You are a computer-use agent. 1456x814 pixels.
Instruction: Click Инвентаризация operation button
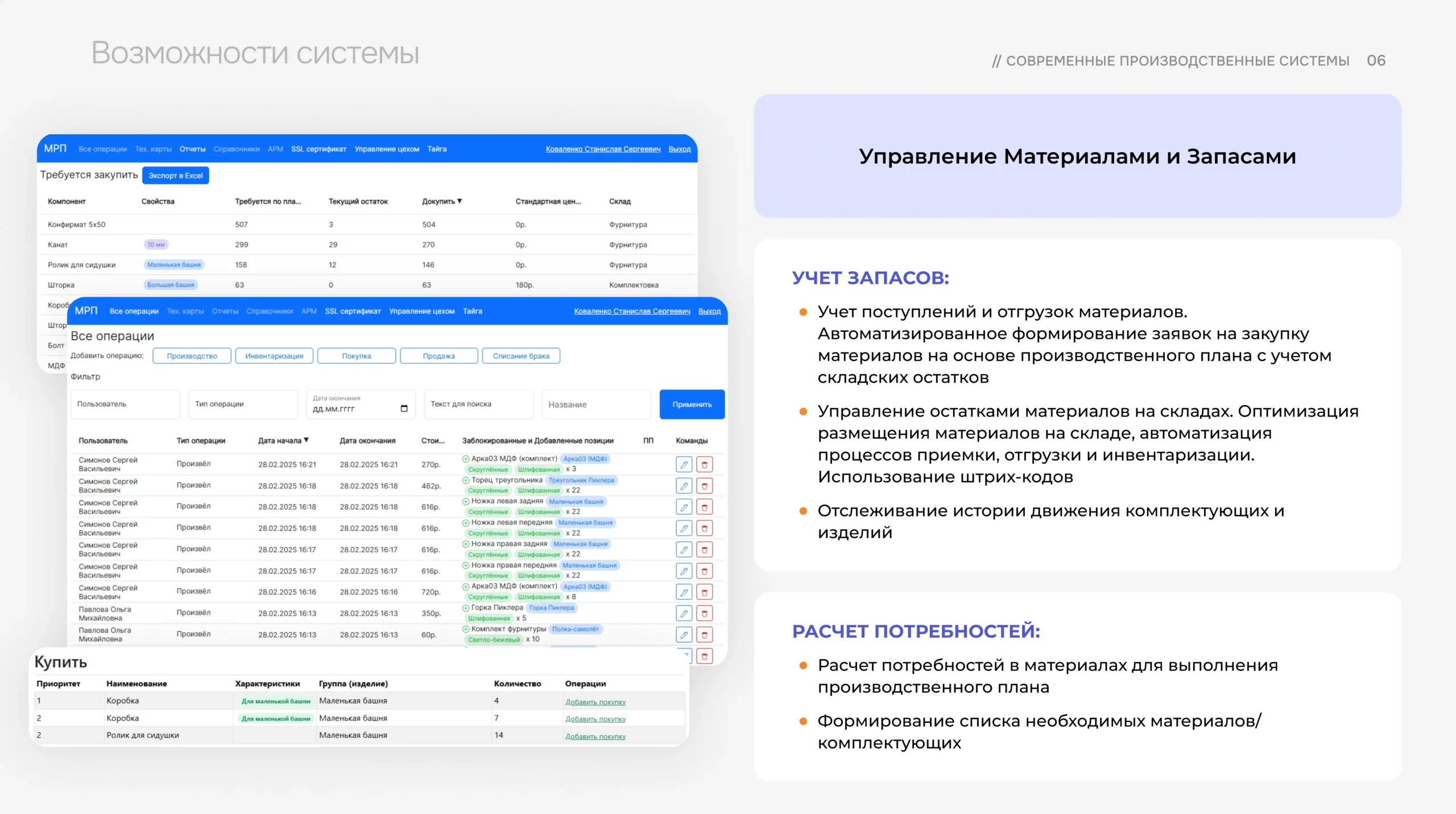[274, 356]
